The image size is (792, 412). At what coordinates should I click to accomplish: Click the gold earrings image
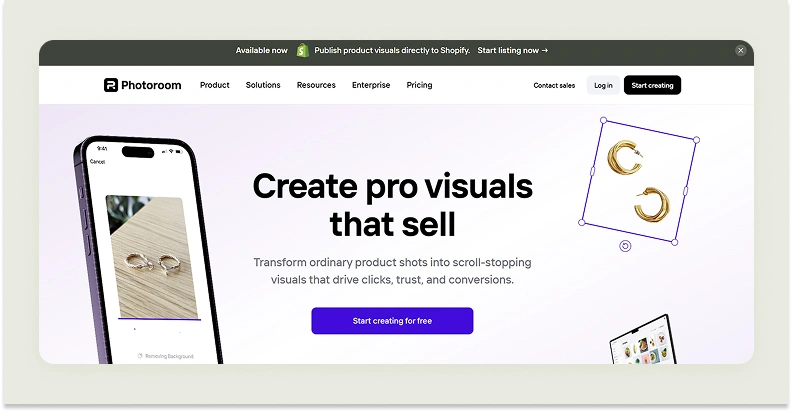click(x=639, y=181)
